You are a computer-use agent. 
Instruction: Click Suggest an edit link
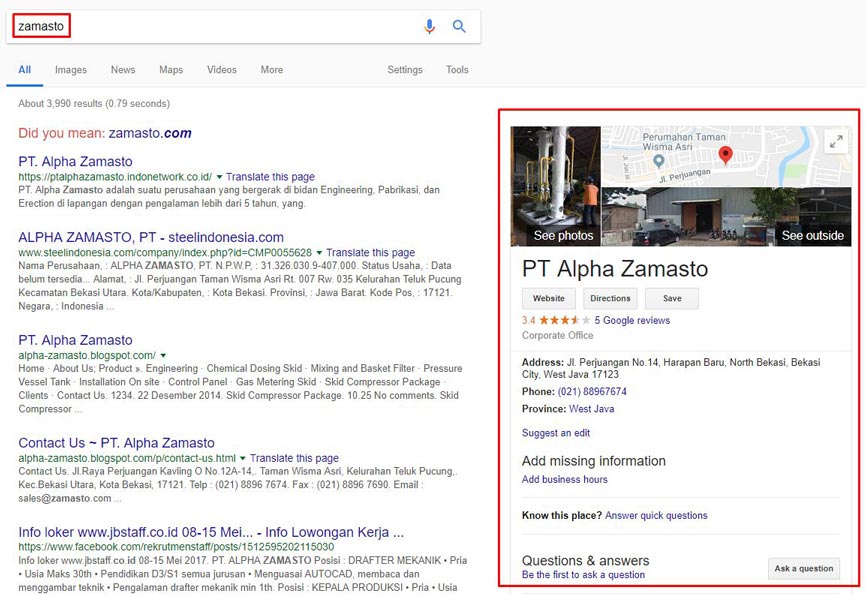pyautogui.click(x=555, y=432)
